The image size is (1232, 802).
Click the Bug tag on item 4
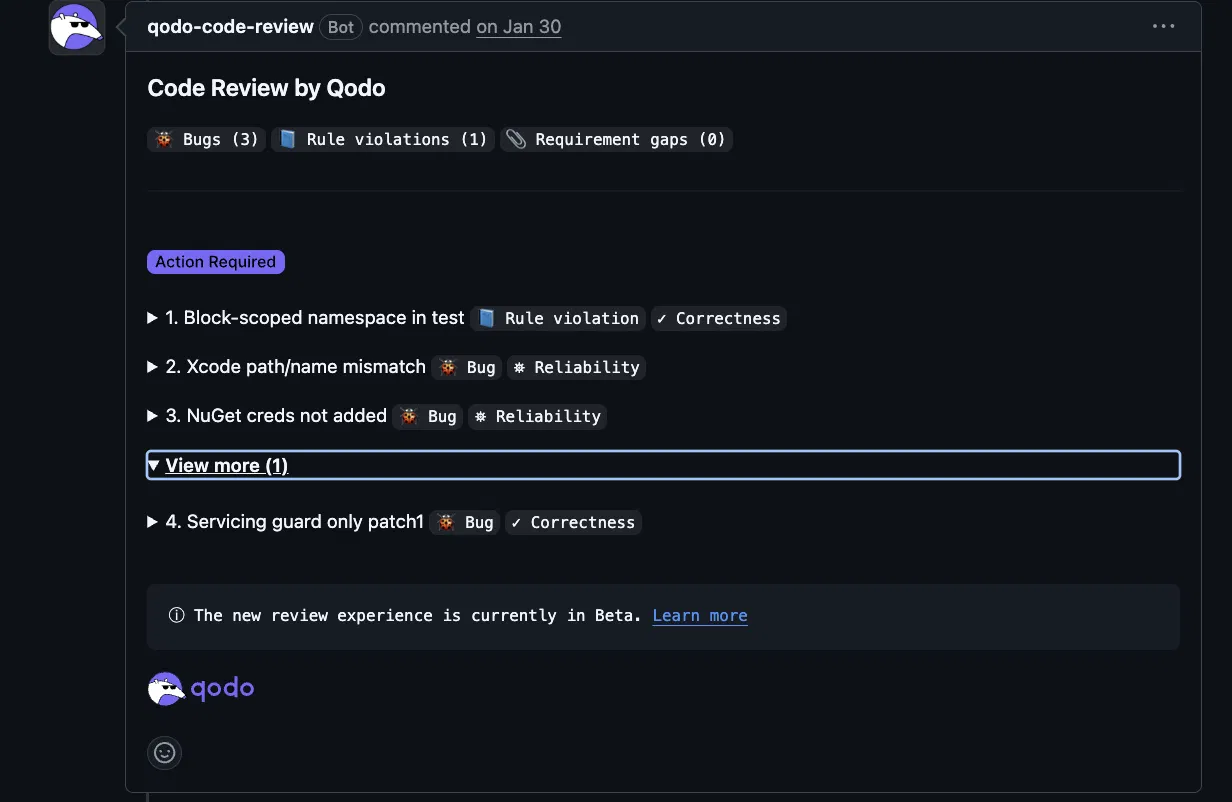click(465, 522)
